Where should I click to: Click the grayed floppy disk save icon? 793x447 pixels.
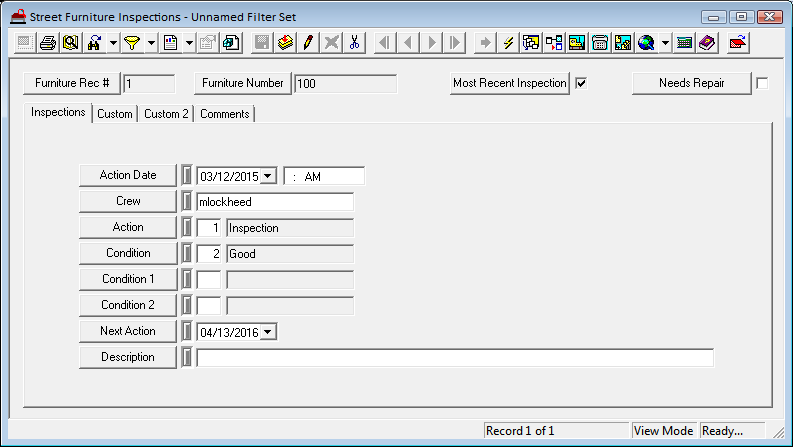262,43
